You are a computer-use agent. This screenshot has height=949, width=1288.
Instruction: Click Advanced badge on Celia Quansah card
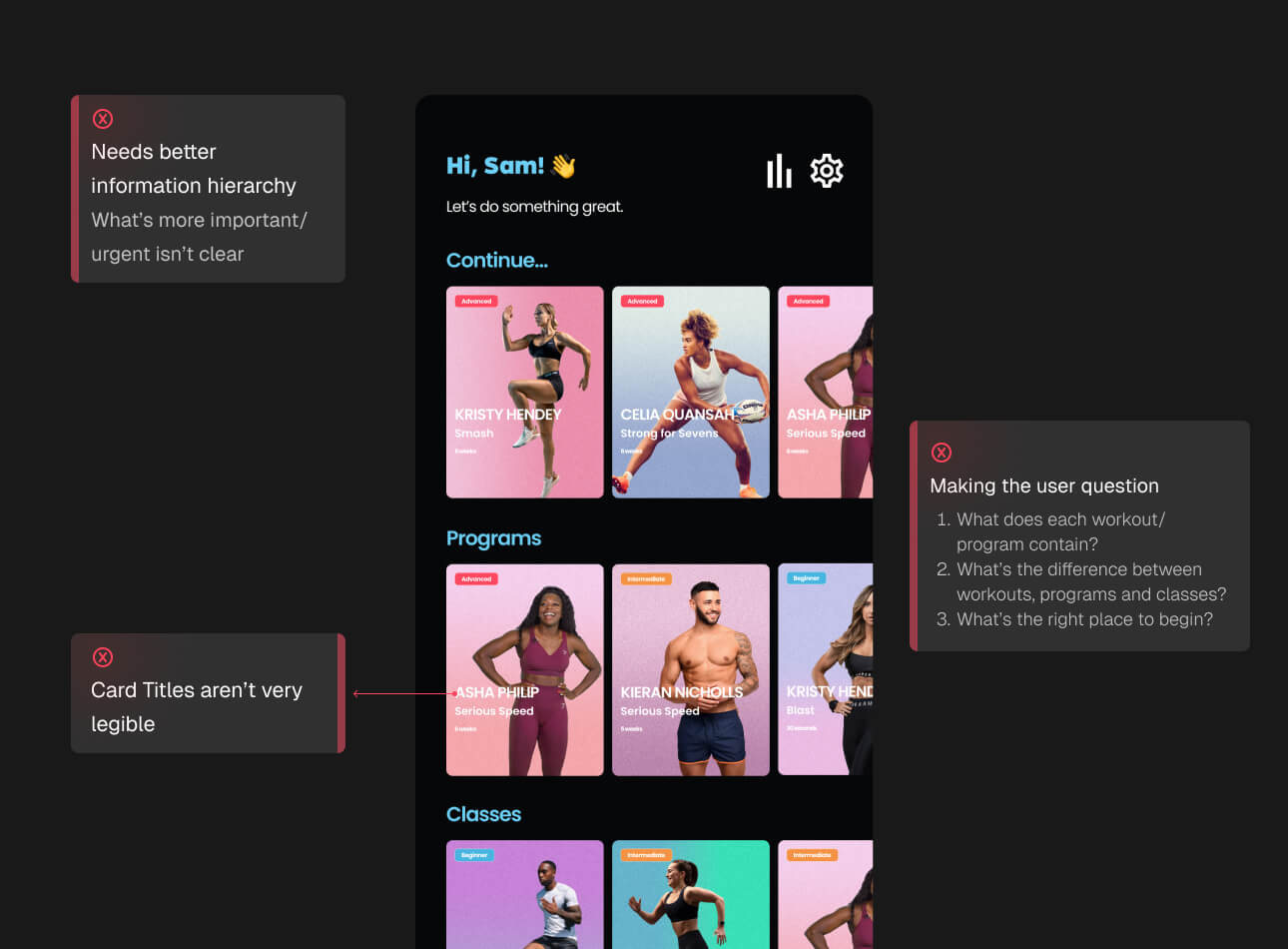[642, 301]
